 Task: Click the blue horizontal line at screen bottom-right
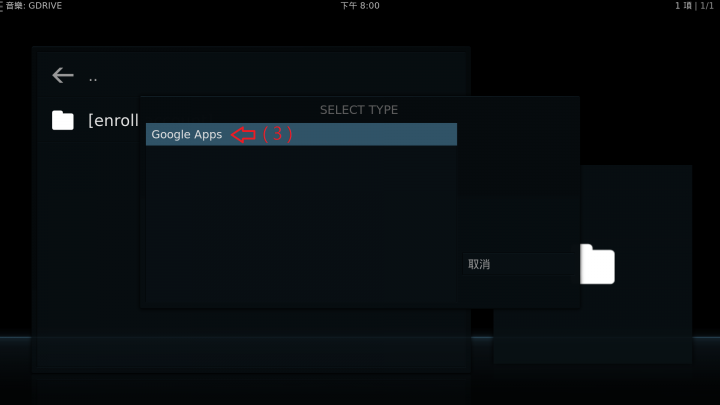point(706,338)
